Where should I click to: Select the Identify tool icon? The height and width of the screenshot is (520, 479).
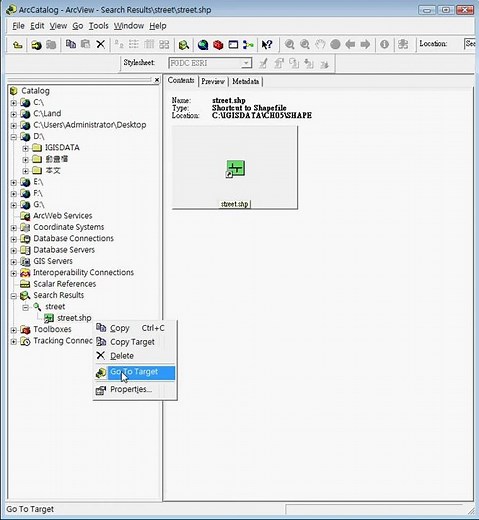[x=384, y=44]
